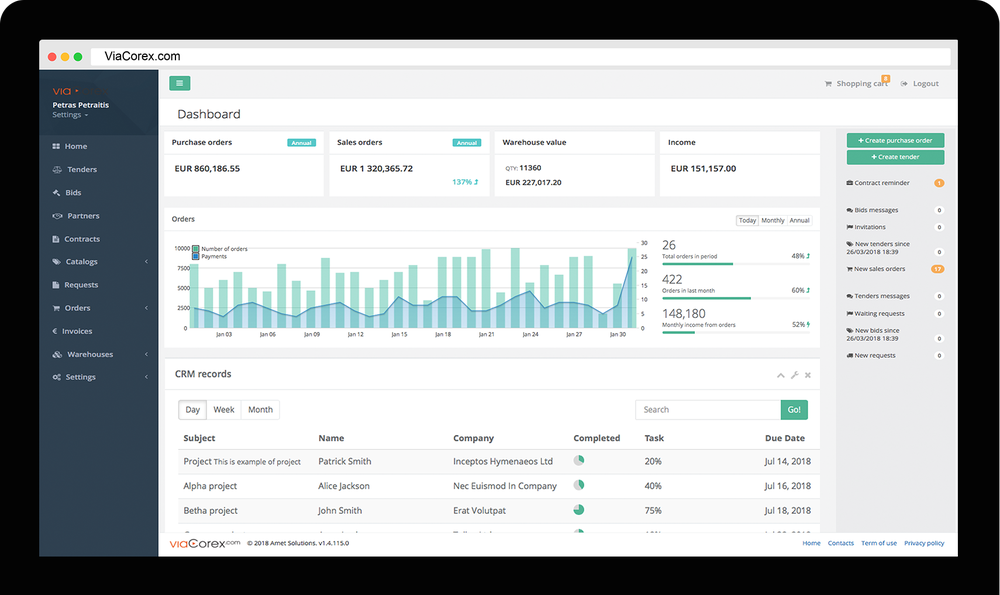Toggle Number of orders legend swatch

click(196, 249)
